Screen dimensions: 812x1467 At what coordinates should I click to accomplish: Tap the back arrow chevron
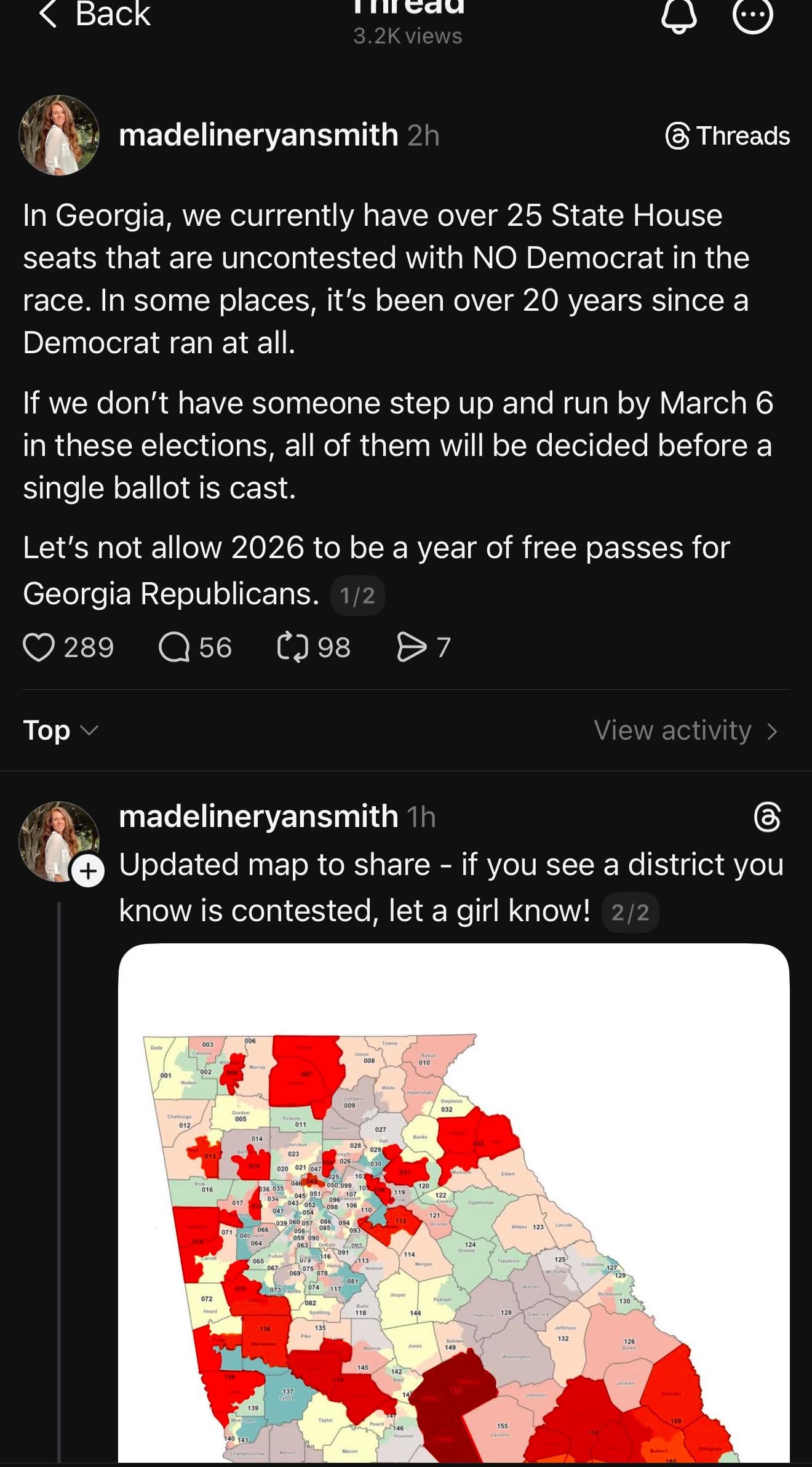pyautogui.click(x=48, y=14)
